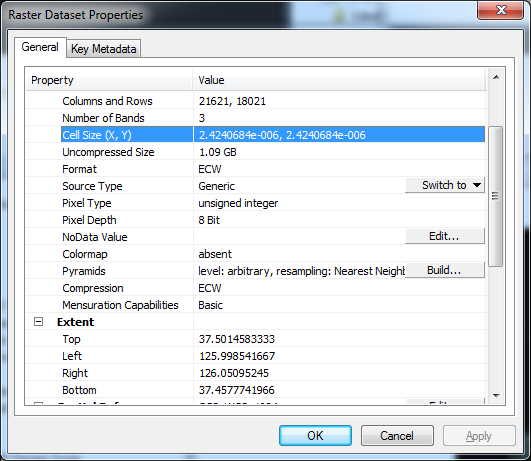The width and height of the screenshot is (531, 461).
Task: Click the vertical scrollbar thumb
Action: 496,197
